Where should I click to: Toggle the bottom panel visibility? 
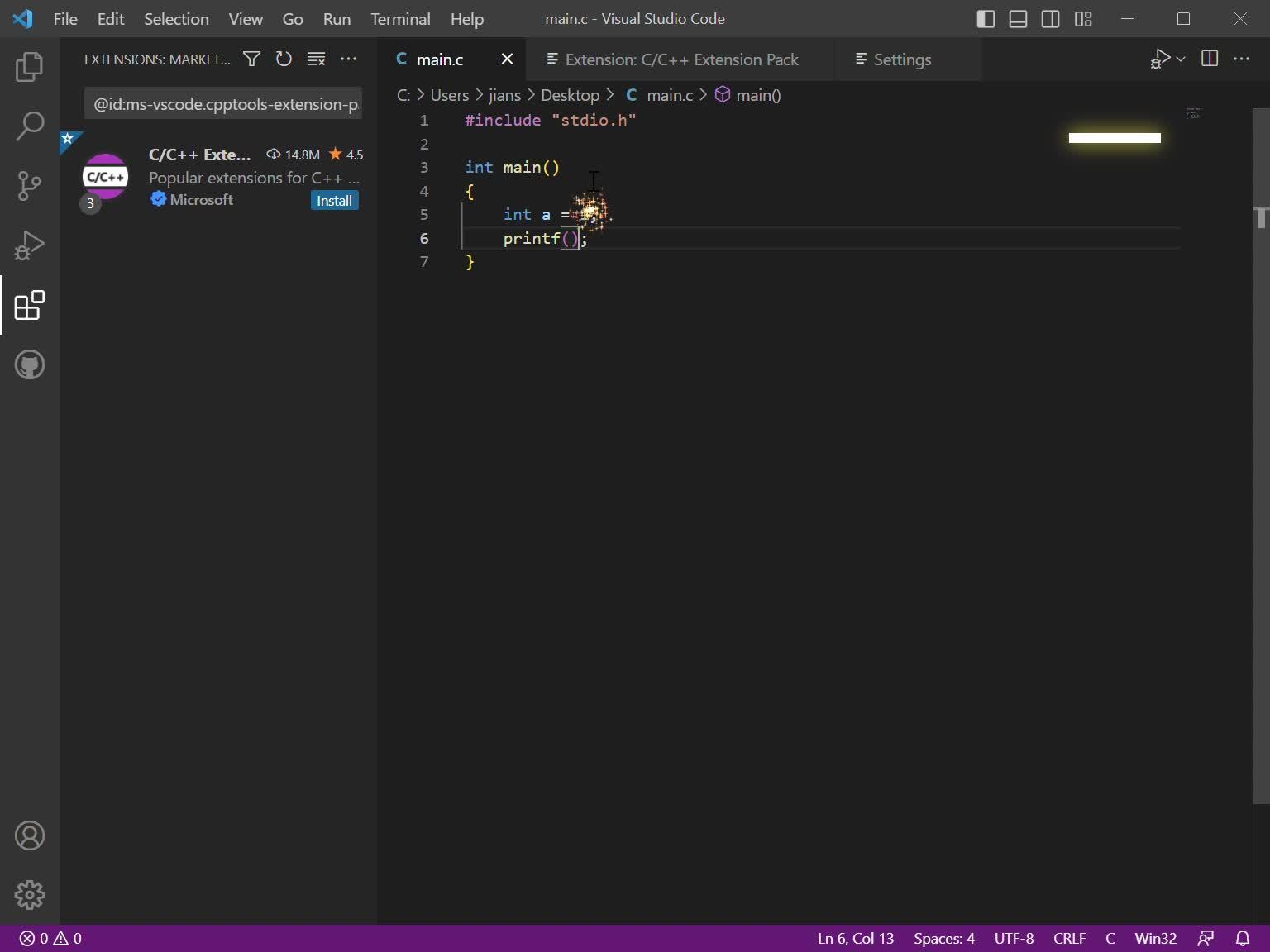click(1018, 18)
